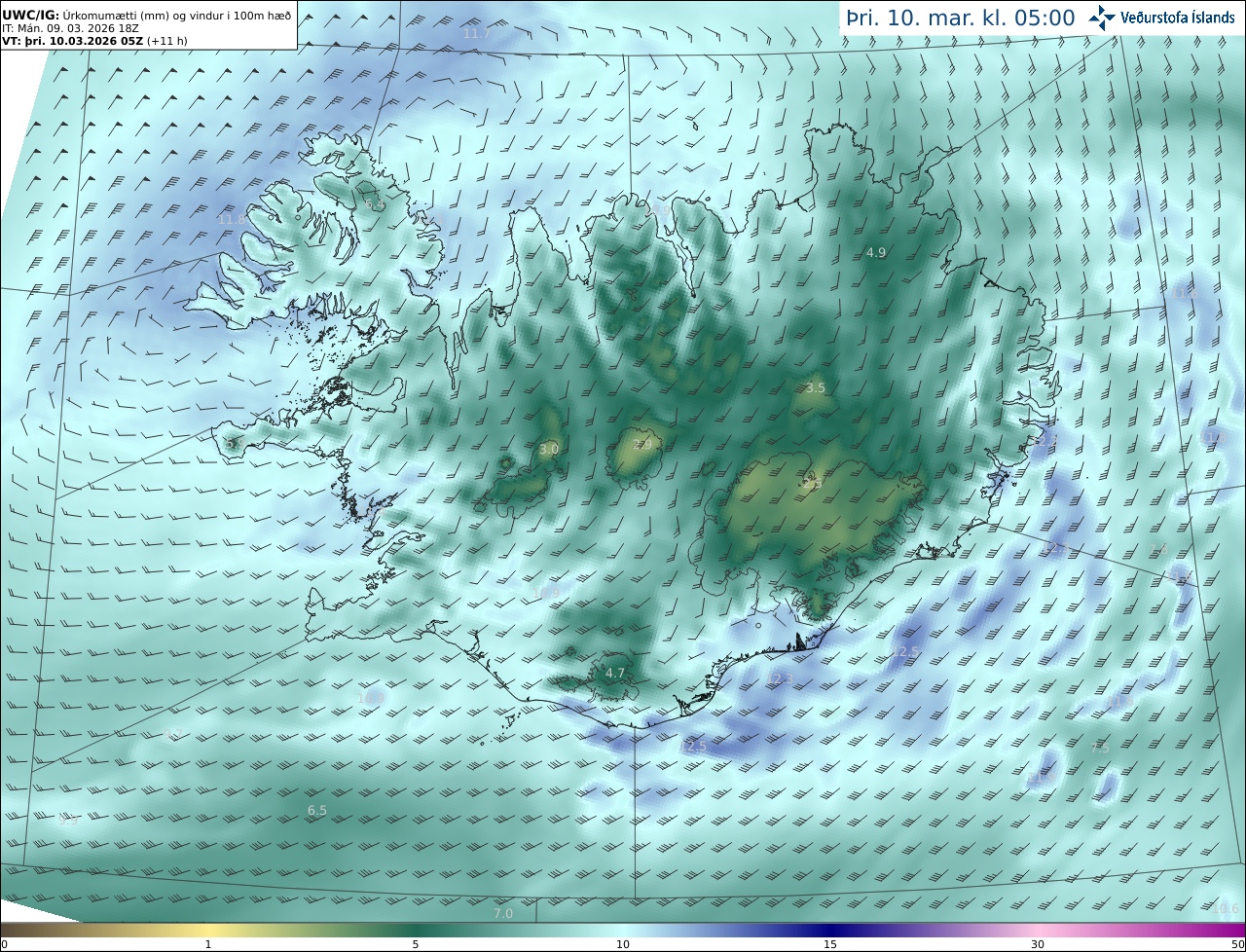Click the Veðurstofa Íslands logo symbol
Image resolution: width=1246 pixels, height=952 pixels.
coord(1102,18)
